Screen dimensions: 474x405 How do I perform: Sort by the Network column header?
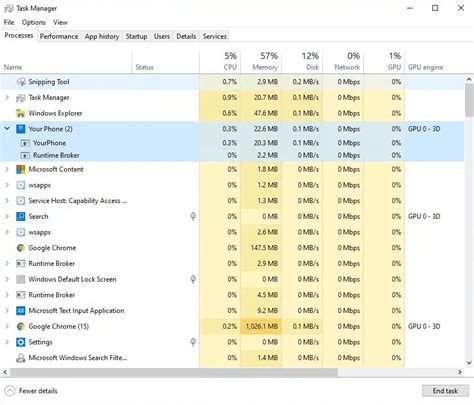coord(343,62)
